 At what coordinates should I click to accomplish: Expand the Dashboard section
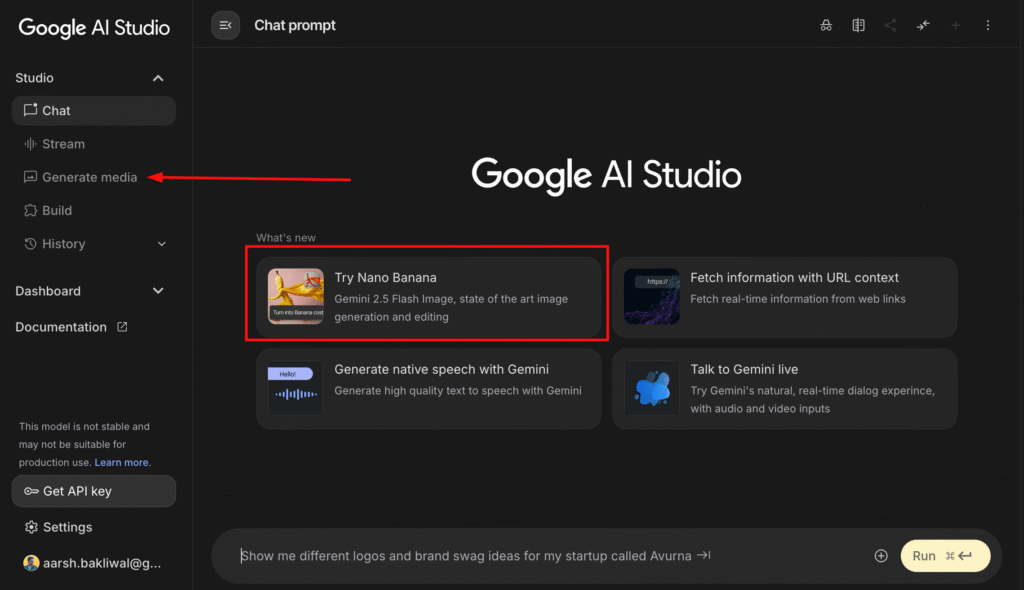coord(158,291)
